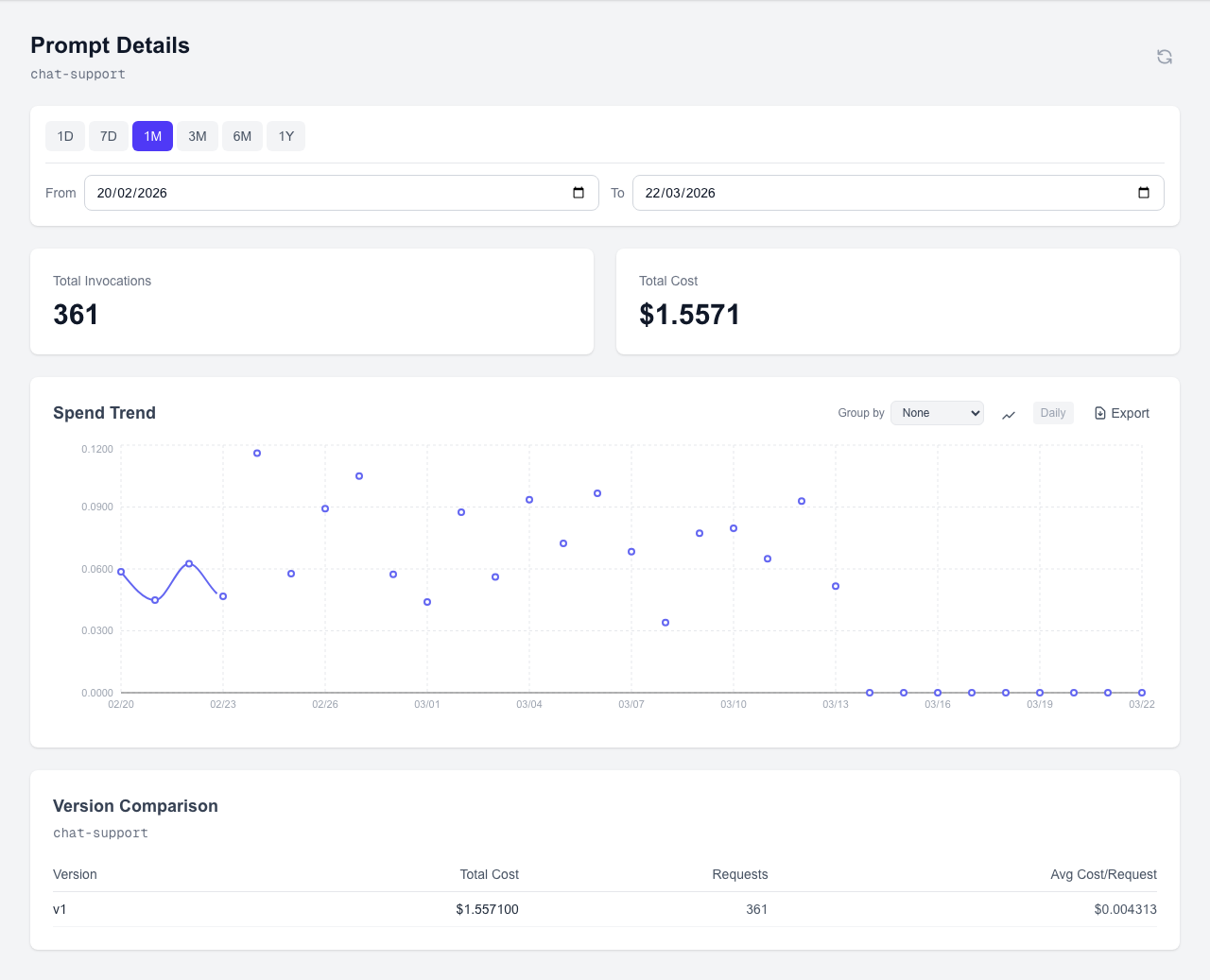
Task: Toggle the line chart type icon
Action: tap(1009, 414)
